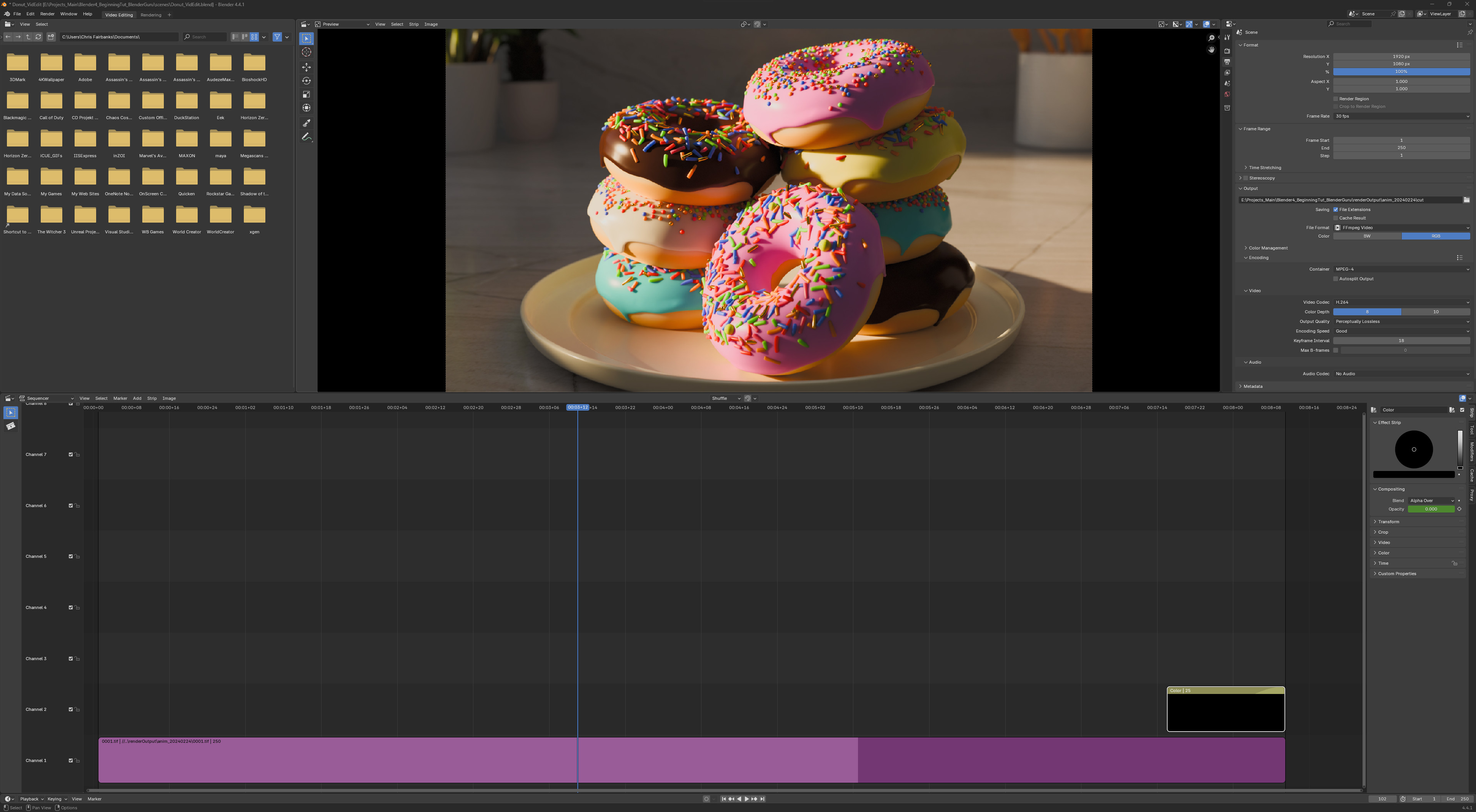The width and height of the screenshot is (1476, 812).
Task: Create a new folder in file browser
Action: pos(51,37)
